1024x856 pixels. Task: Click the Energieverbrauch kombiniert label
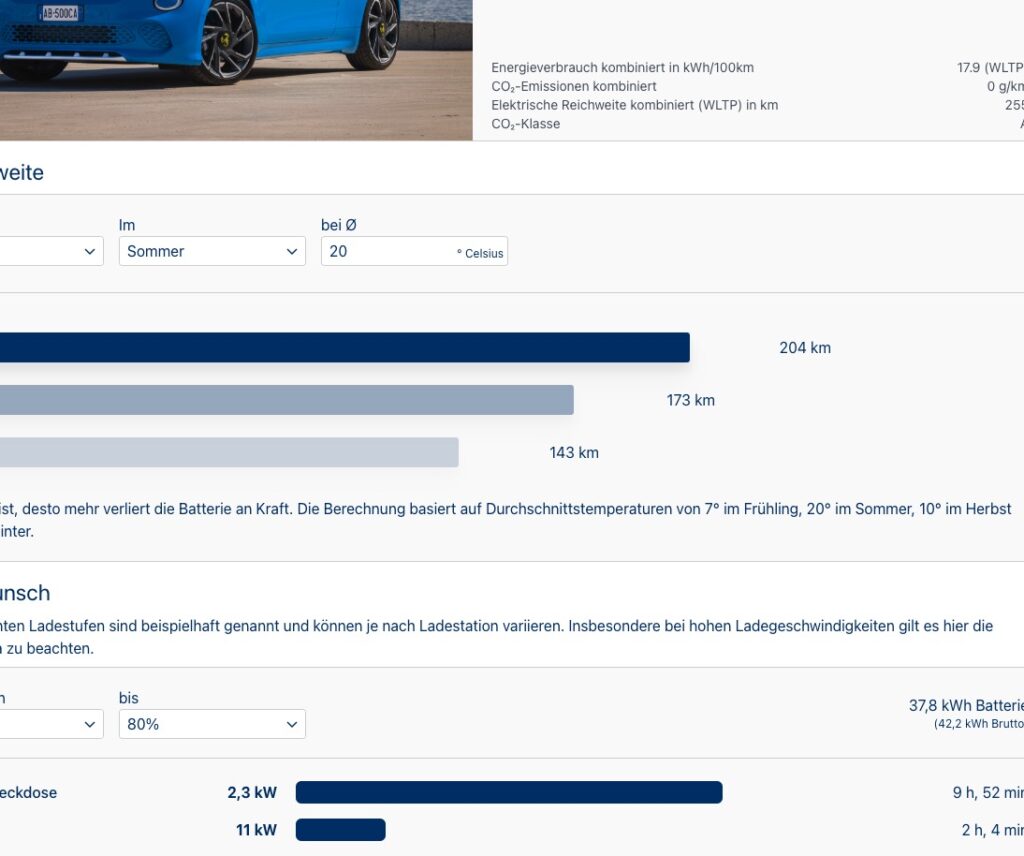(622, 68)
